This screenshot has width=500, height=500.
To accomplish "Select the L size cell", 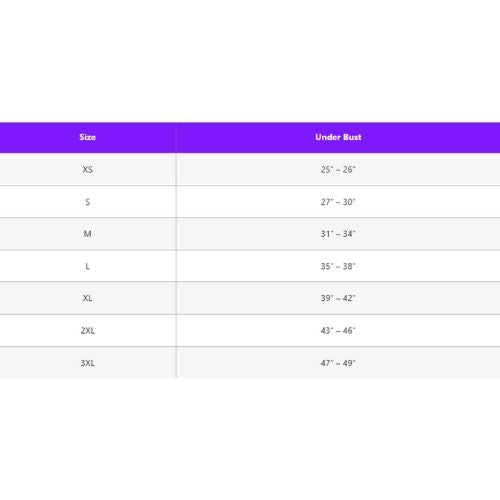I will pos(88,266).
